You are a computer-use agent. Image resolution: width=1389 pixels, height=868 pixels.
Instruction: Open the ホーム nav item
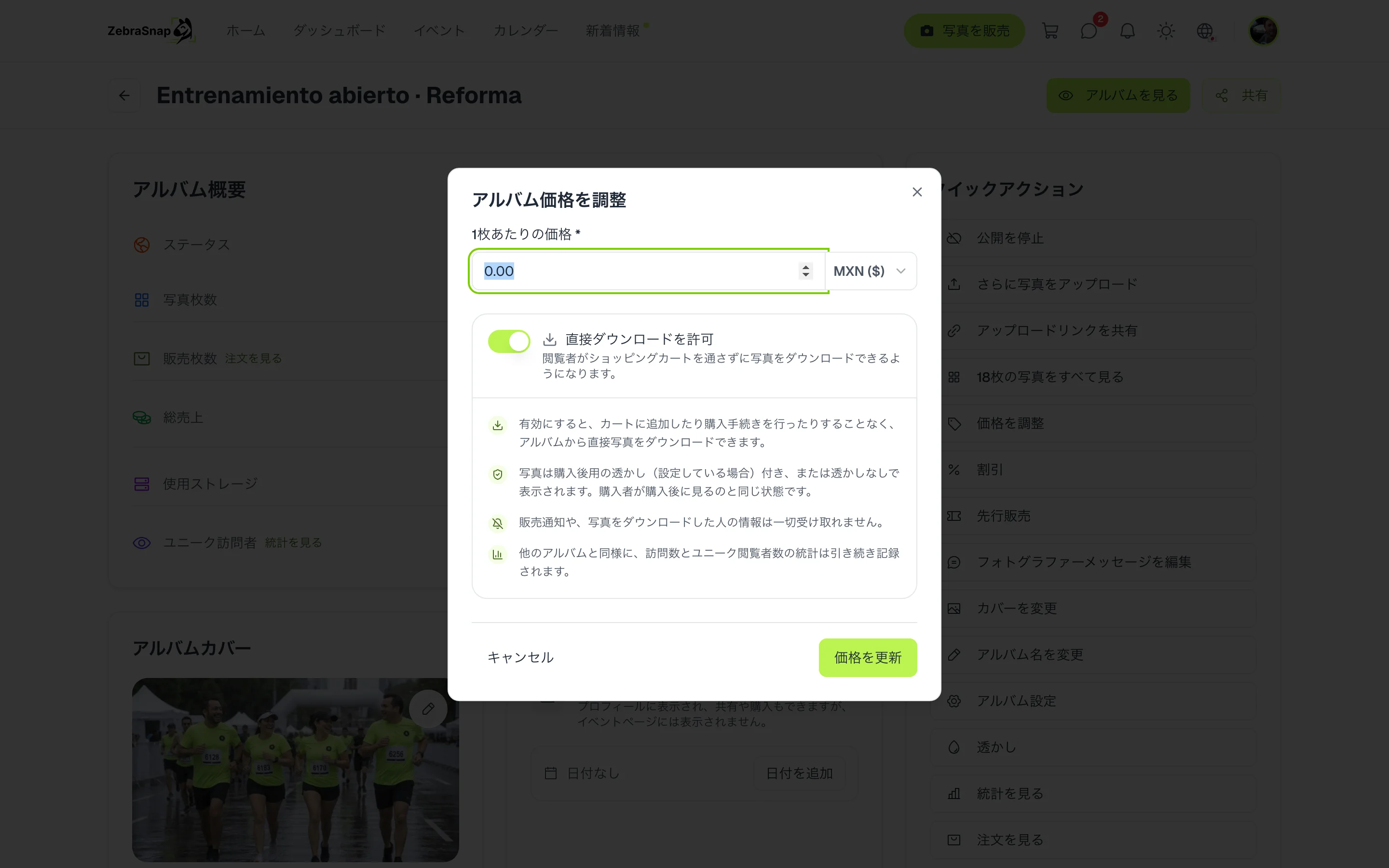coord(245,30)
